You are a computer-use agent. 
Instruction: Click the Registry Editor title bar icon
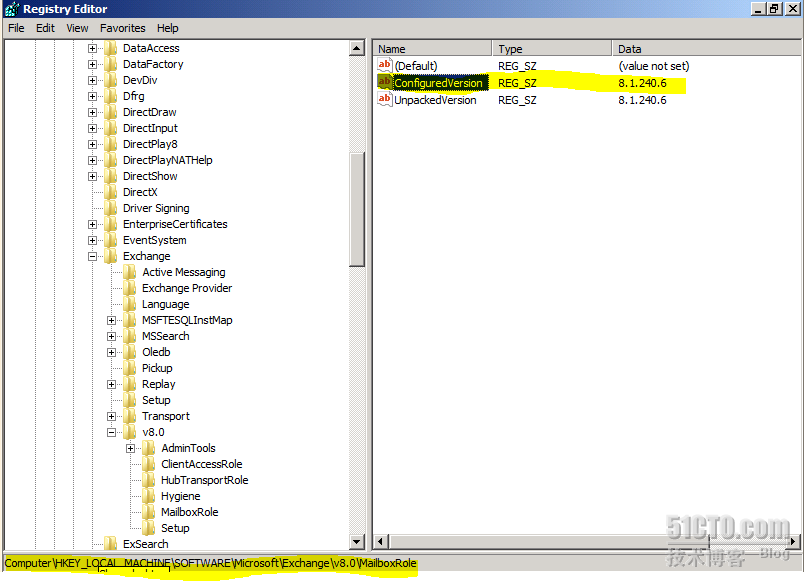(x=11, y=9)
